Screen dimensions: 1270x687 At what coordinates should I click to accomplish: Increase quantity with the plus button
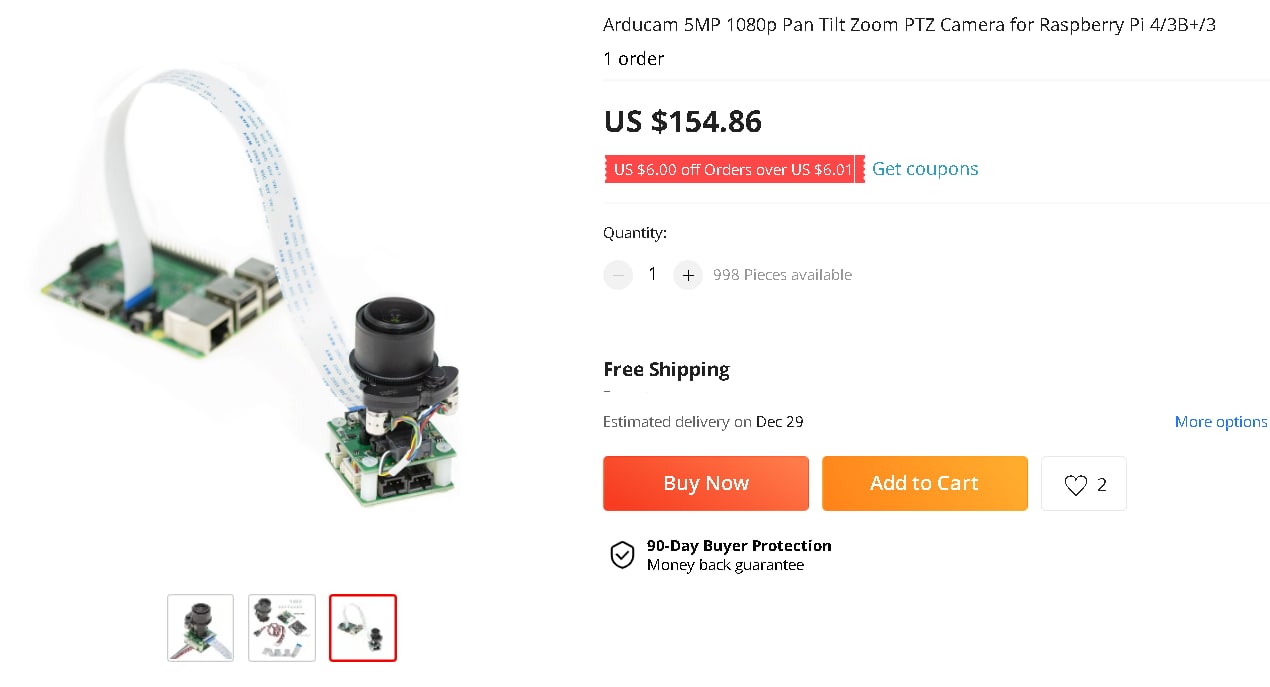pyautogui.click(x=688, y=275)
